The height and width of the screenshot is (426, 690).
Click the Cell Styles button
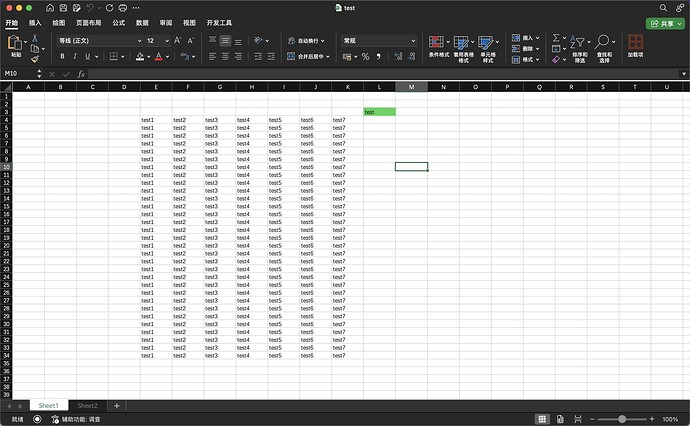click(x=488, y=48)
